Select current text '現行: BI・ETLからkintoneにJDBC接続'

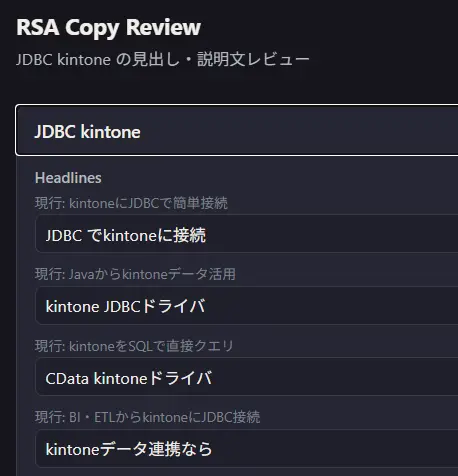click(147, 417)
